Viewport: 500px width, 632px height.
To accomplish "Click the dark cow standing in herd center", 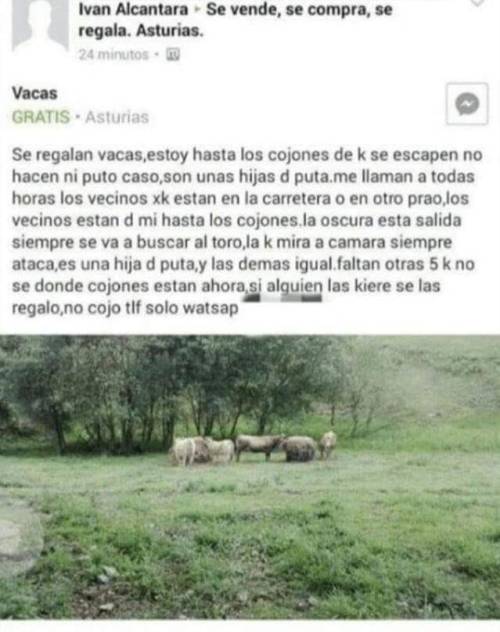I will click(259, 447).
